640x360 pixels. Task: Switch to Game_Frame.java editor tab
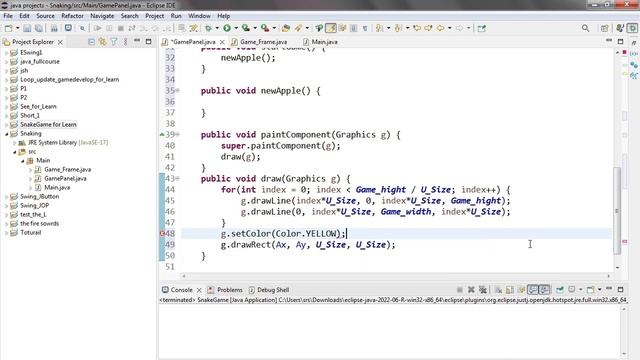tap(263, 42)
